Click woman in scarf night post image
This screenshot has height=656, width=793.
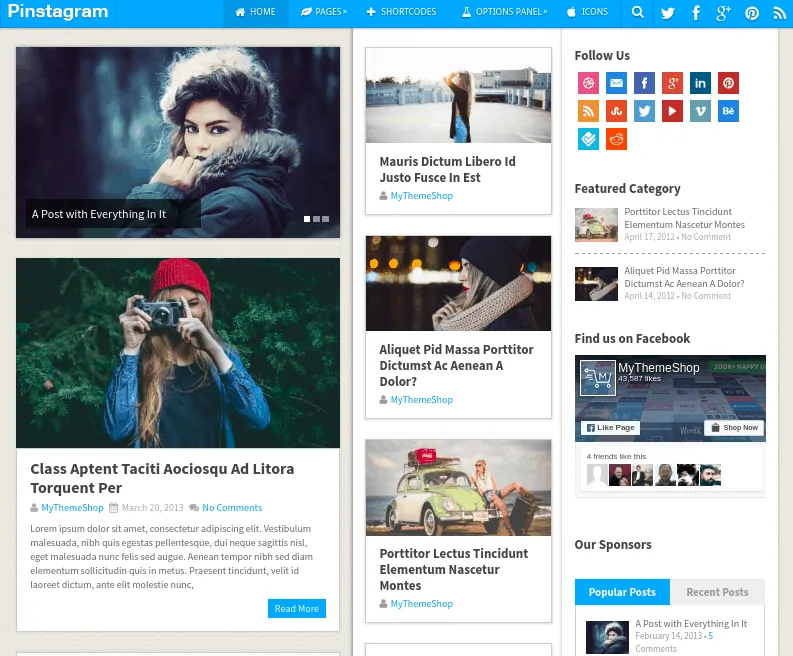pos(458,283)
